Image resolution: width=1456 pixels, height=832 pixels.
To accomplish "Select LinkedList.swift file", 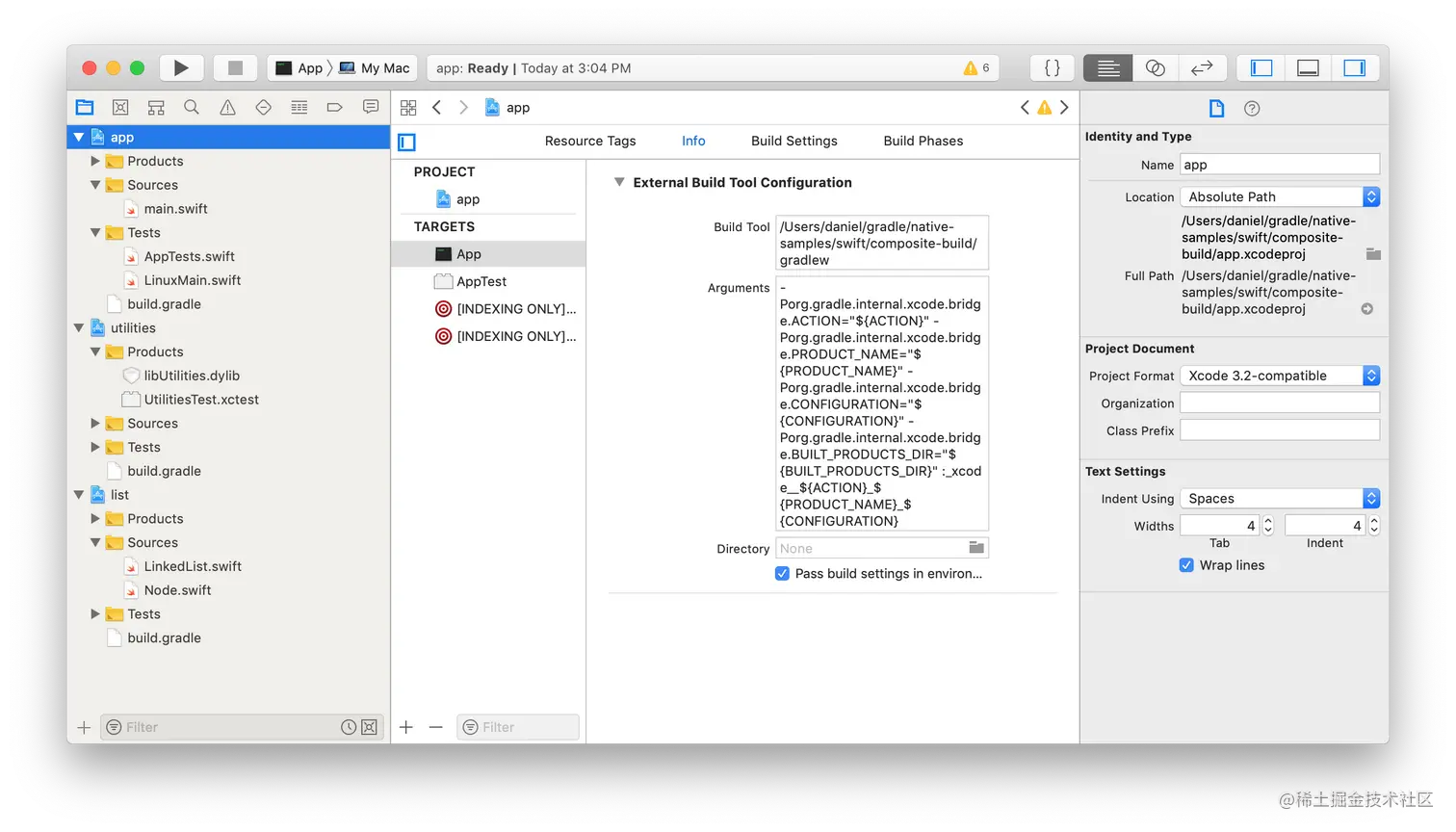I will [x=193, y=566].
